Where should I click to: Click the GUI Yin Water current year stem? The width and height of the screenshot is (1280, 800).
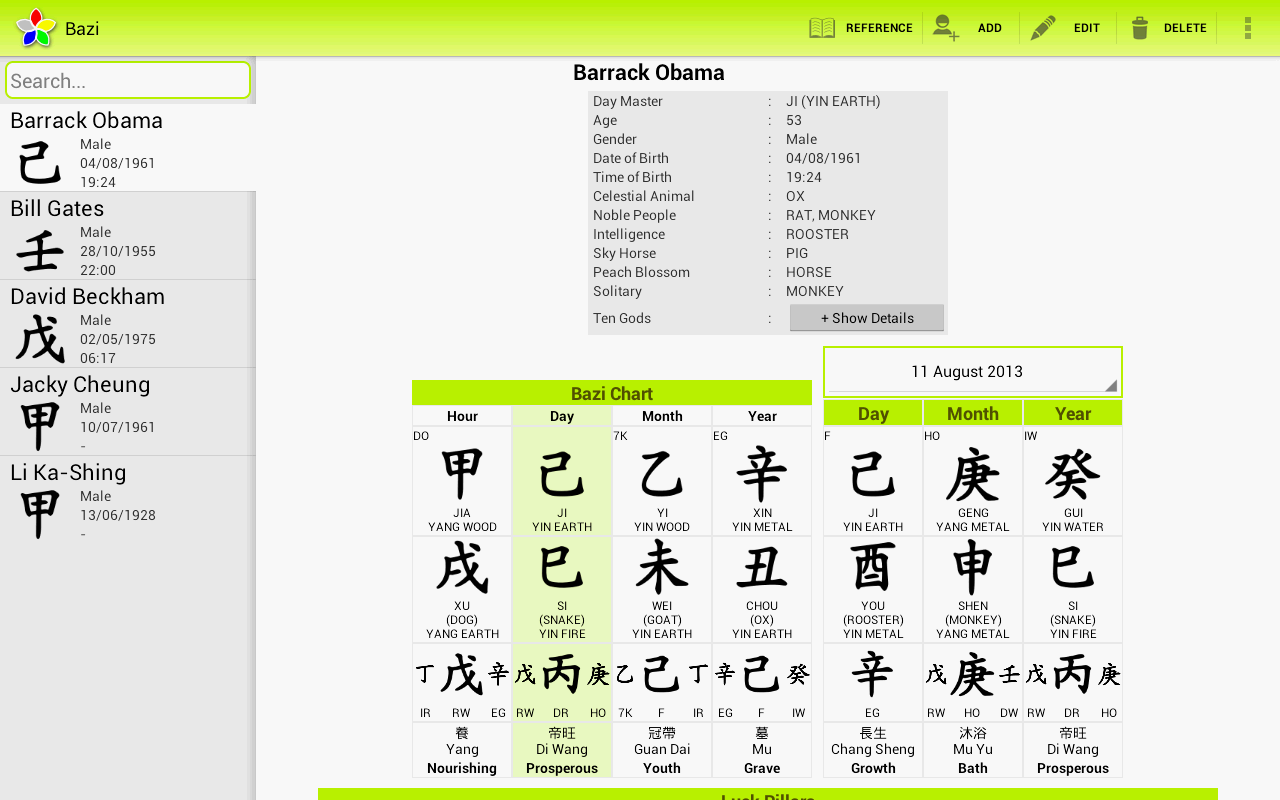tap(1073, 481)
